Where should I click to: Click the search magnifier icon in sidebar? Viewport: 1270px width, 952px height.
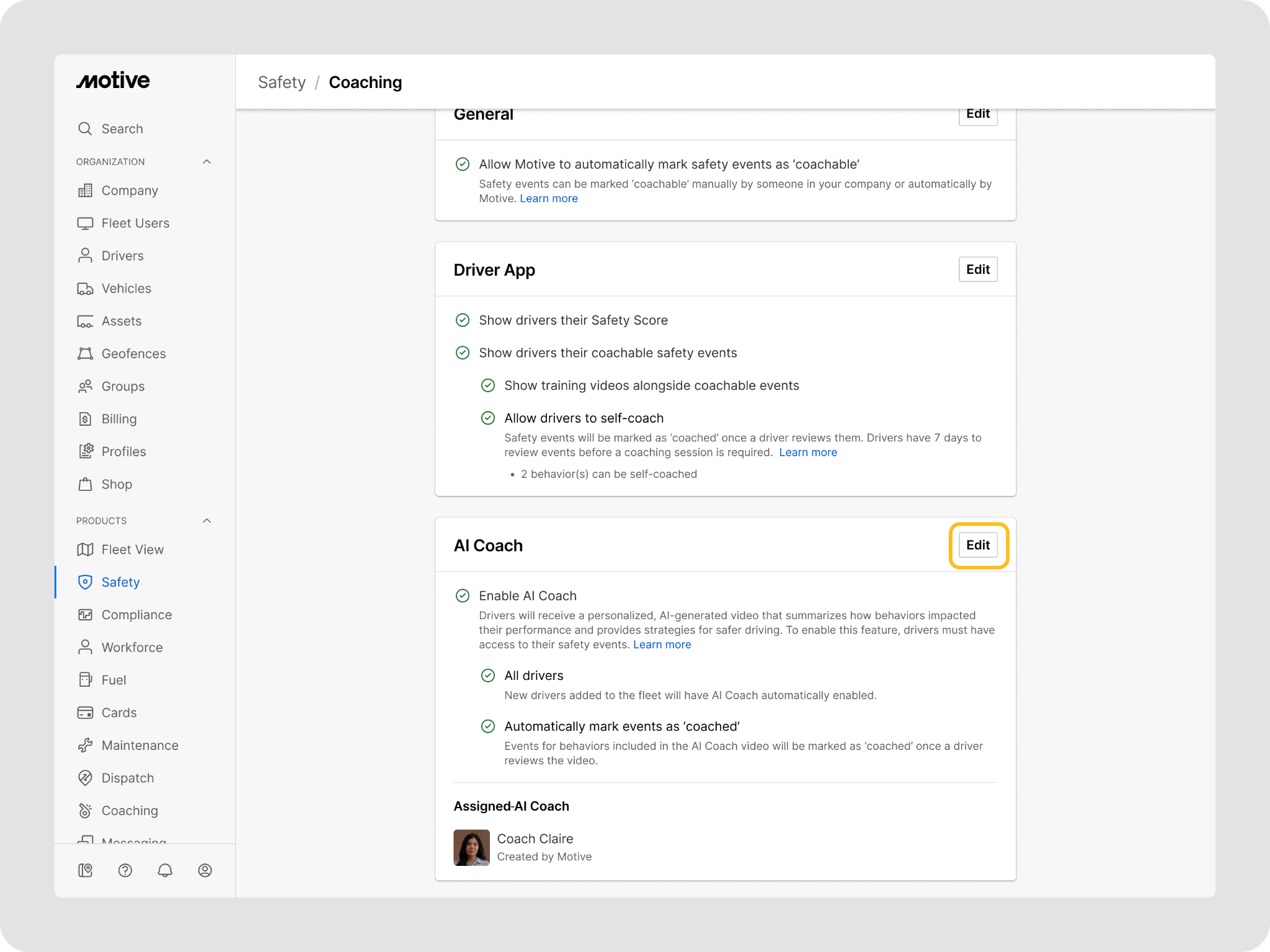(x=85, y=128)
